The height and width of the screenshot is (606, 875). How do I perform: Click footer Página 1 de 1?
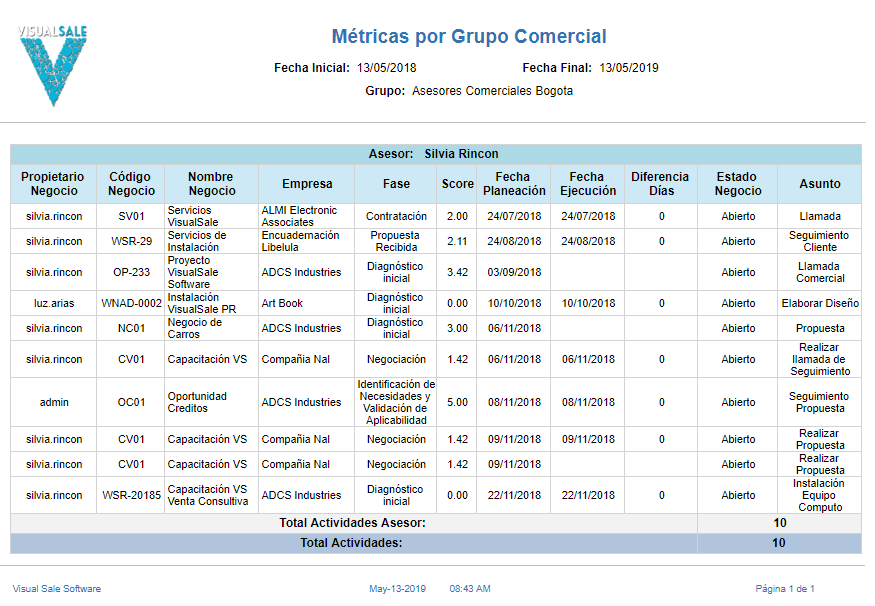pyautogui.click(x=785, y=589)
